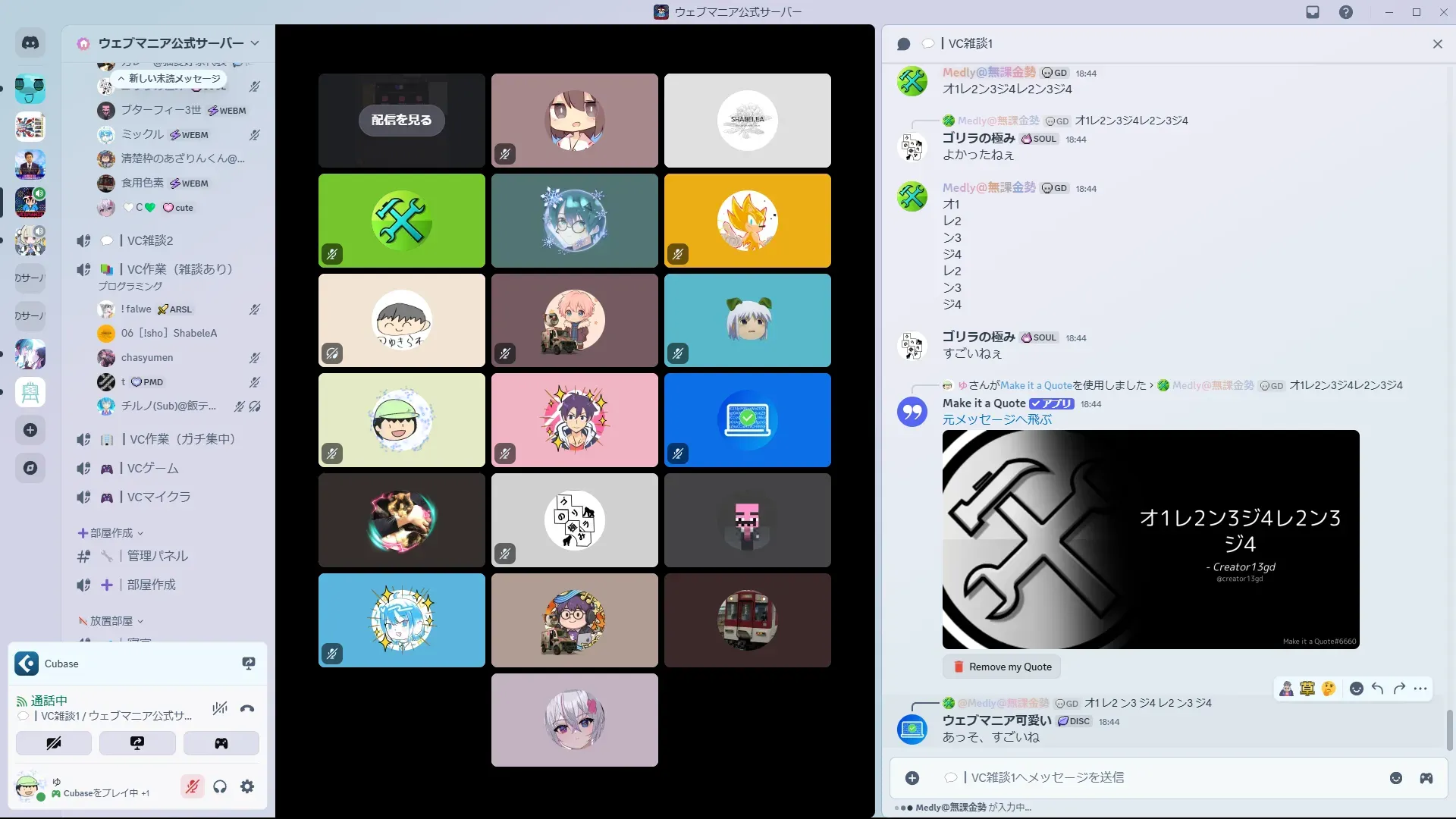Toggle headphone deafen in user panel
This screenshot has height=819, width=1456.
click(220, 787)
